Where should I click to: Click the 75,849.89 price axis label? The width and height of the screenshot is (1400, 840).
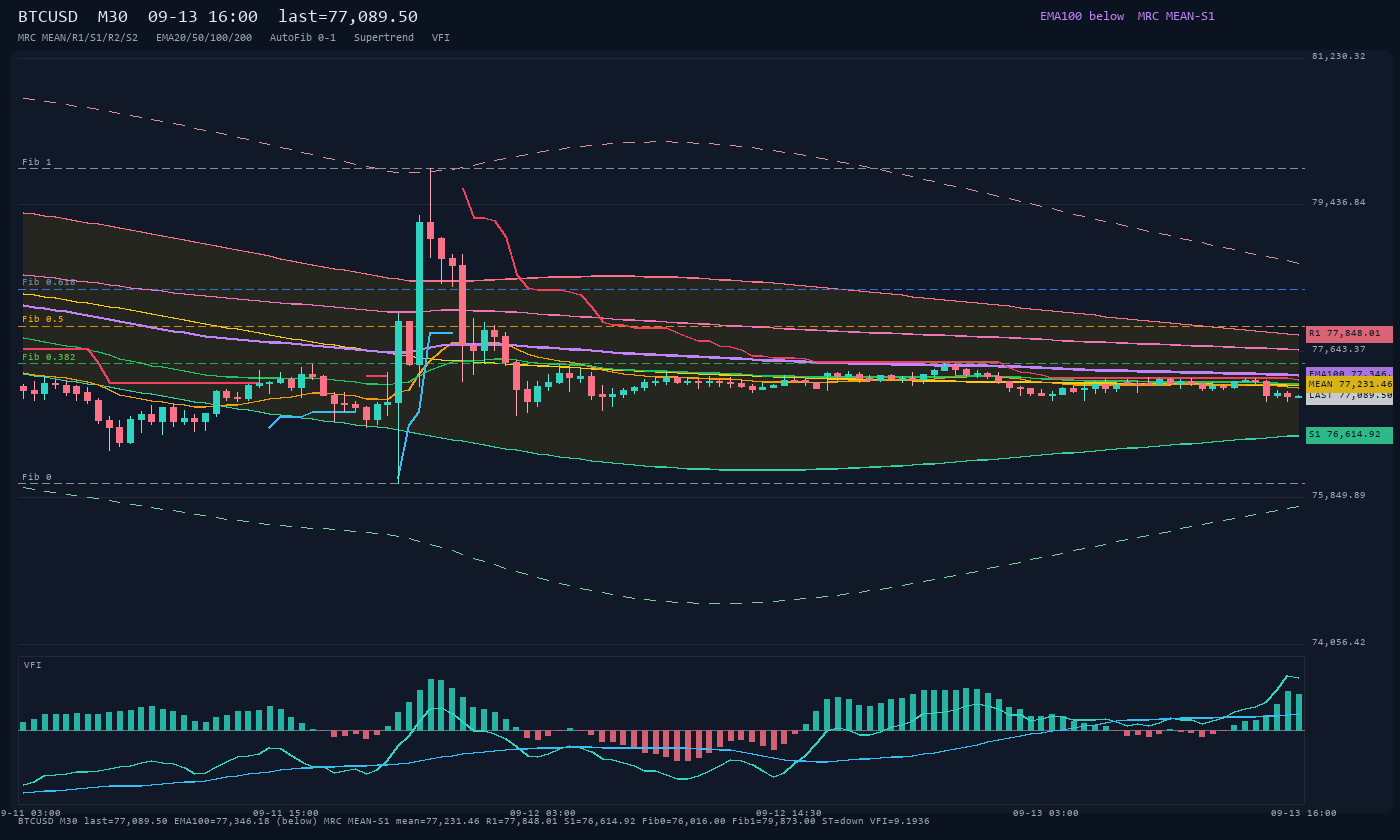click(x=1338, y=495)
